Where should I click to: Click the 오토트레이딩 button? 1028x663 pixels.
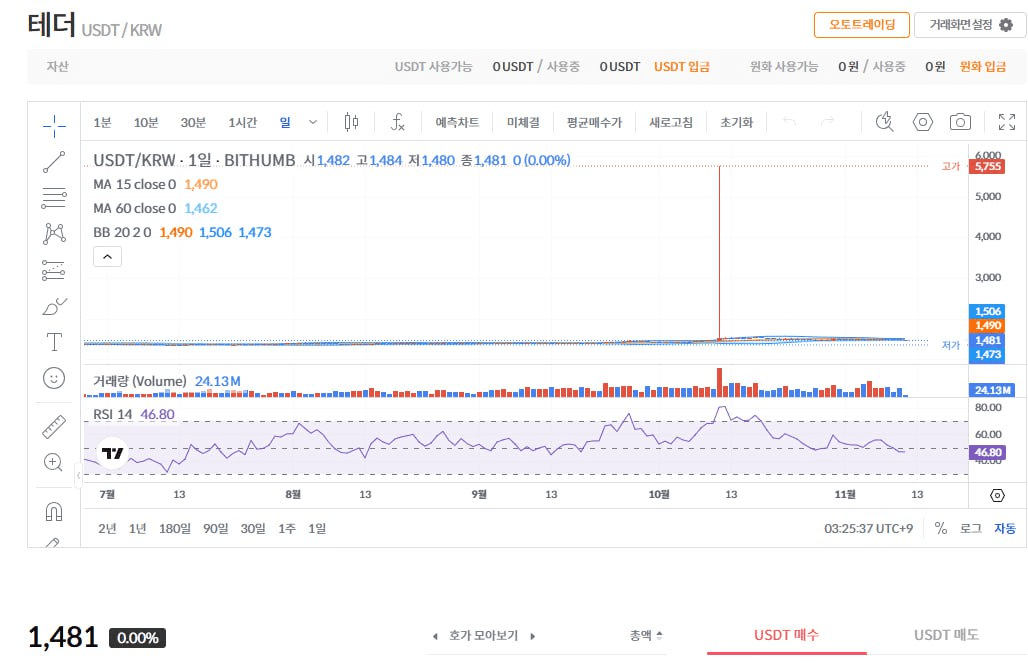pyautogui.click(x=861, y=24)
